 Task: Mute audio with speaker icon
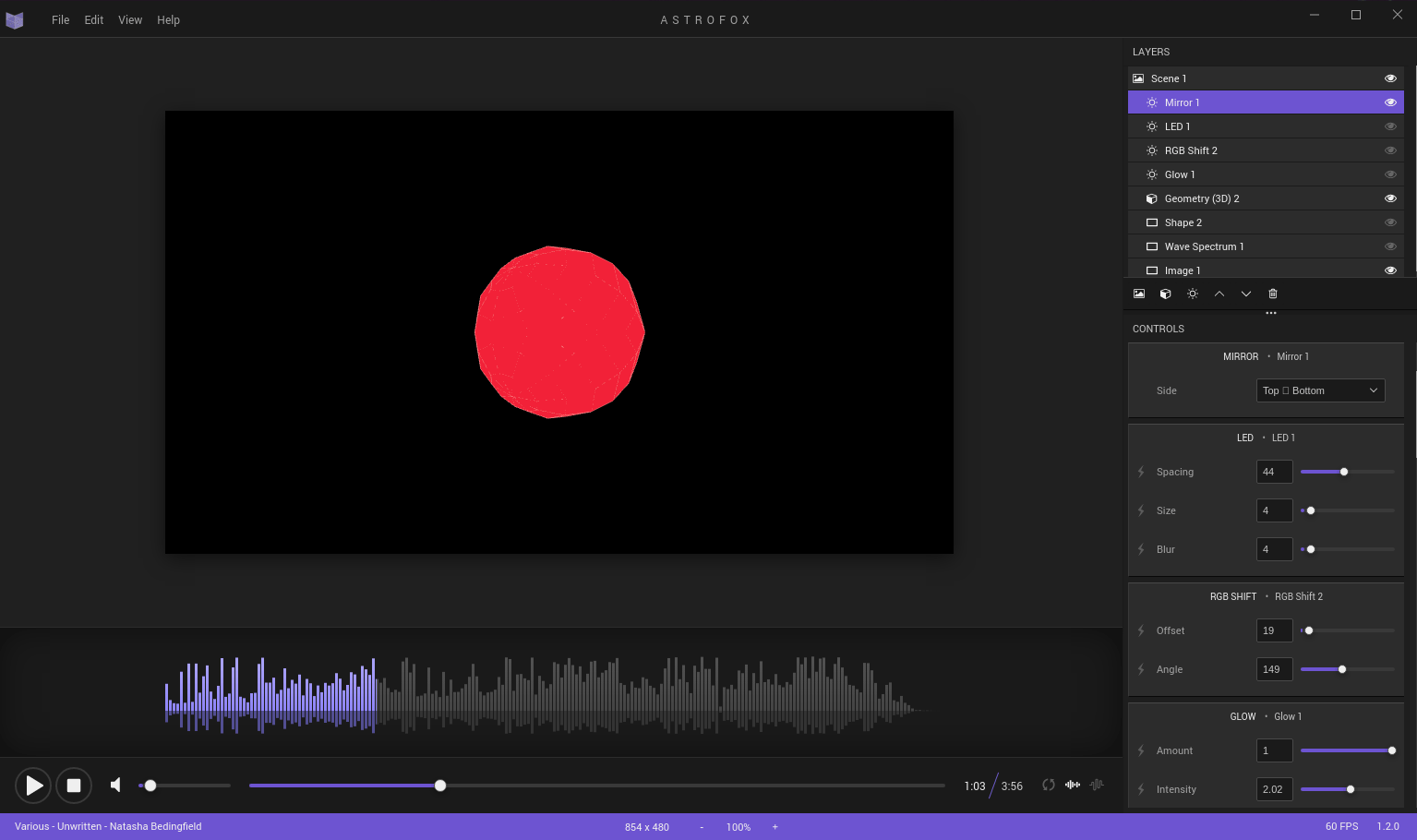click(x=116, y=785)
